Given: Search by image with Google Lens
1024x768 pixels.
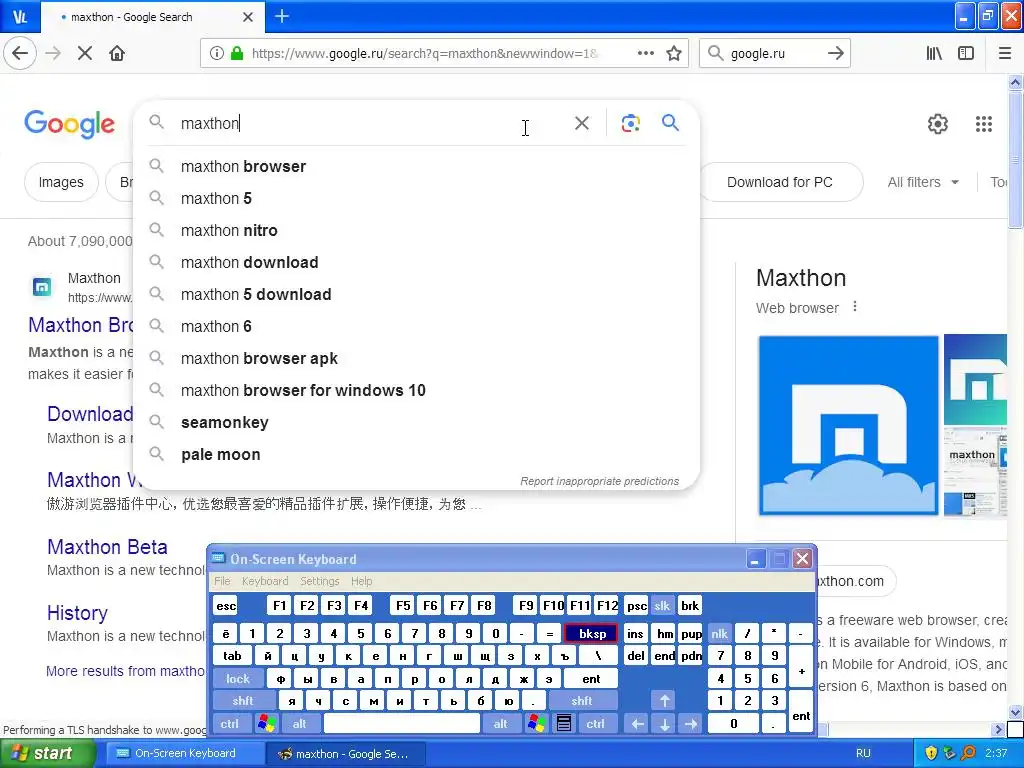Looking at the screenshot, I should click(630, 123).
